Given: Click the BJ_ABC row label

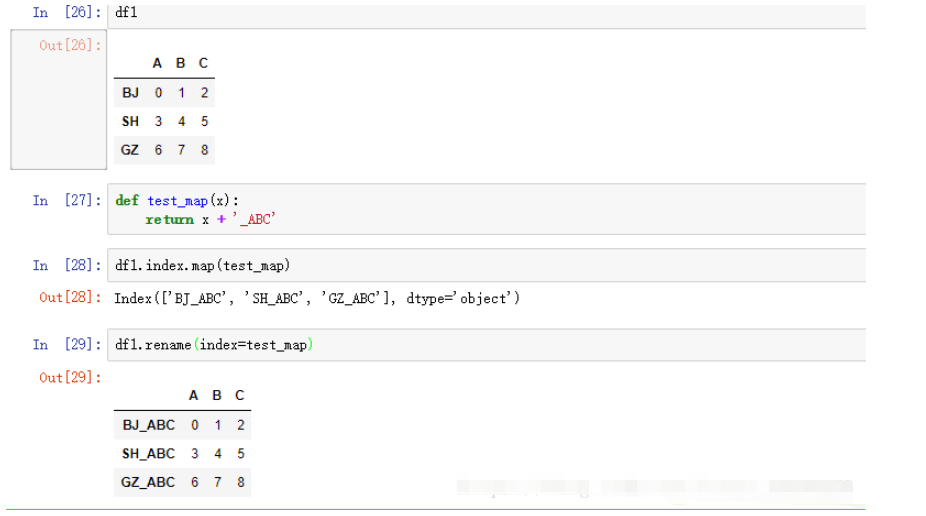Looking at the screenshot, I should 149,425.
